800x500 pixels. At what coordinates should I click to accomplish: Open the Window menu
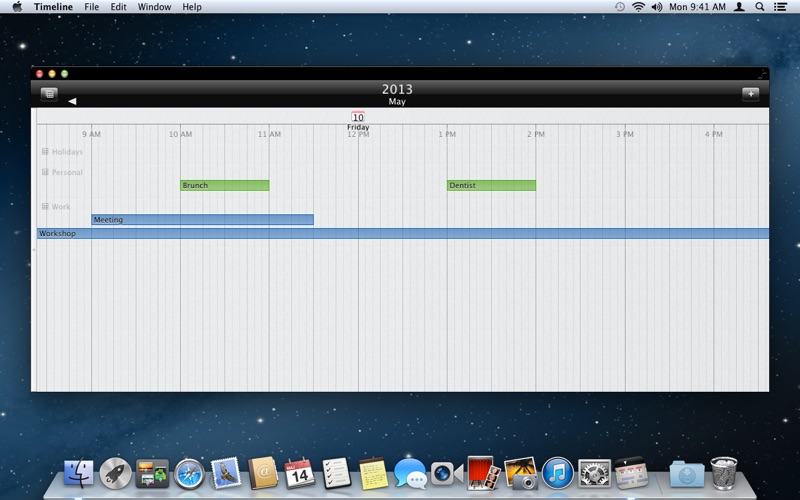tap(154, 7)
